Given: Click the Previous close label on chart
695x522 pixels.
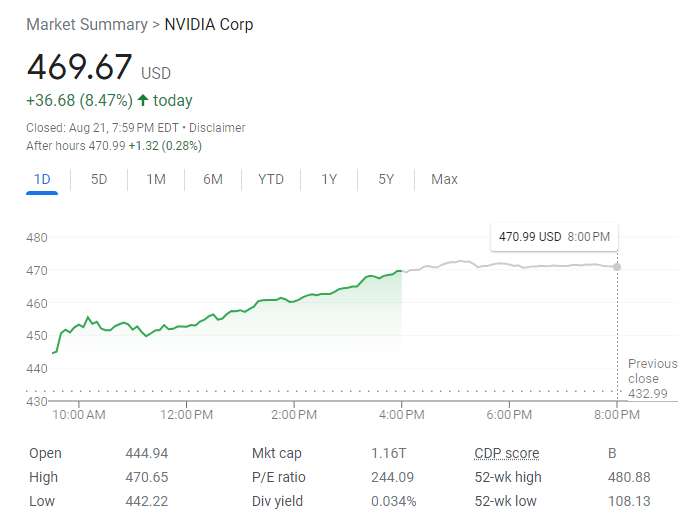Looking at the screenshot, I should [x=652, y=371].
